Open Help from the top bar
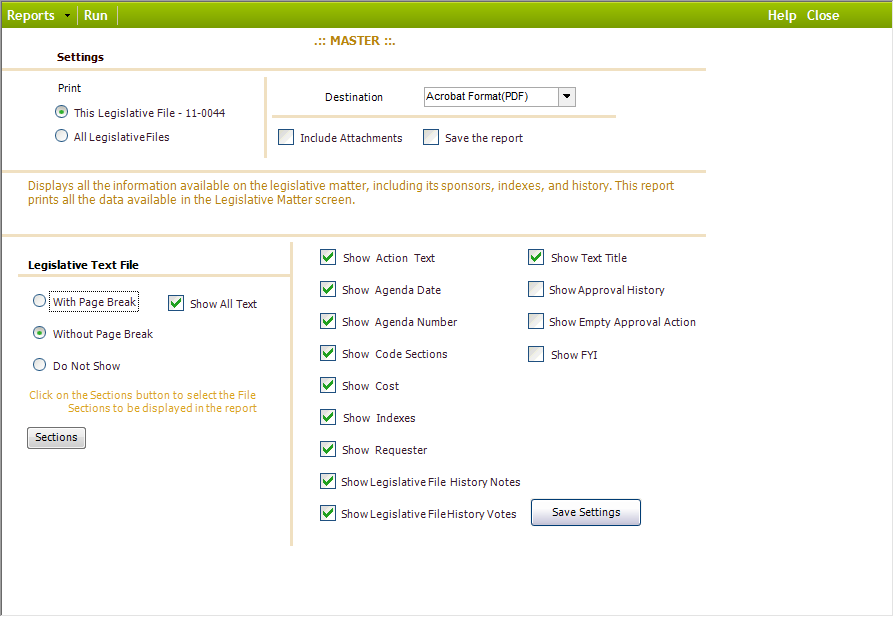 click(782, 15)
